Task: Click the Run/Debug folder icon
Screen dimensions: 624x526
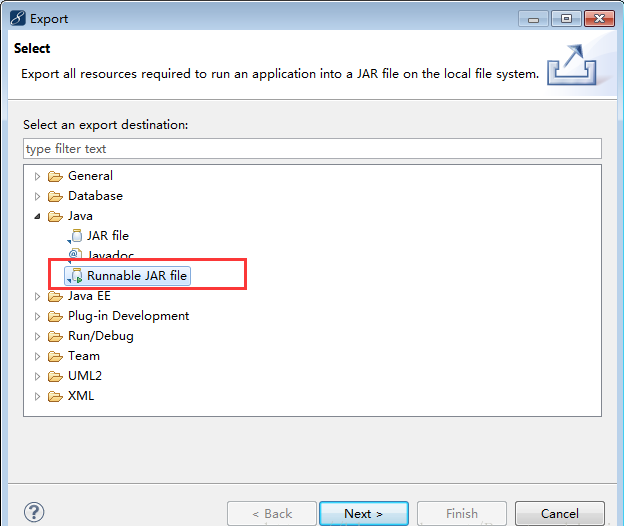Action: pos(55,337)
